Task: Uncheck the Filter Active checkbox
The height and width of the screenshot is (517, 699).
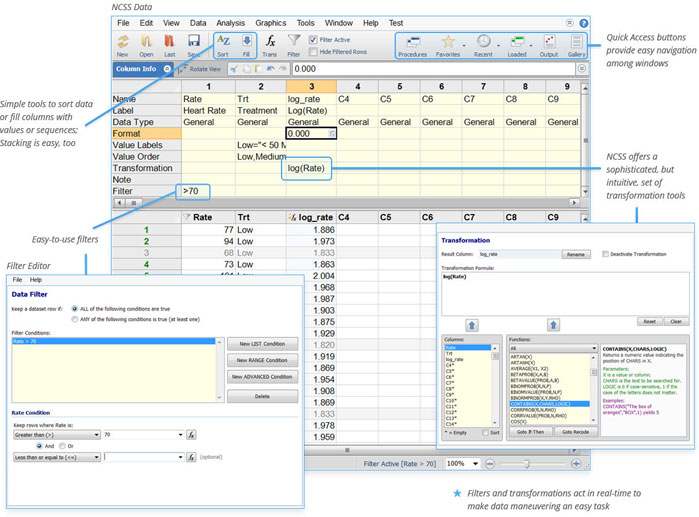Action: click(x=313, y=39)
